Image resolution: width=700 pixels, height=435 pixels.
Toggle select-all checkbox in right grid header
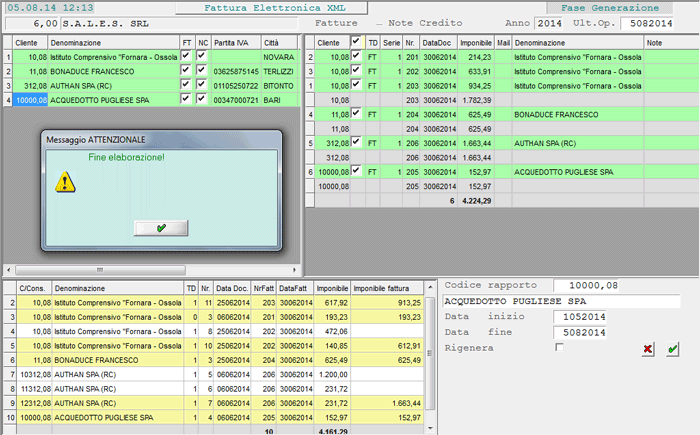click(357, 43)
